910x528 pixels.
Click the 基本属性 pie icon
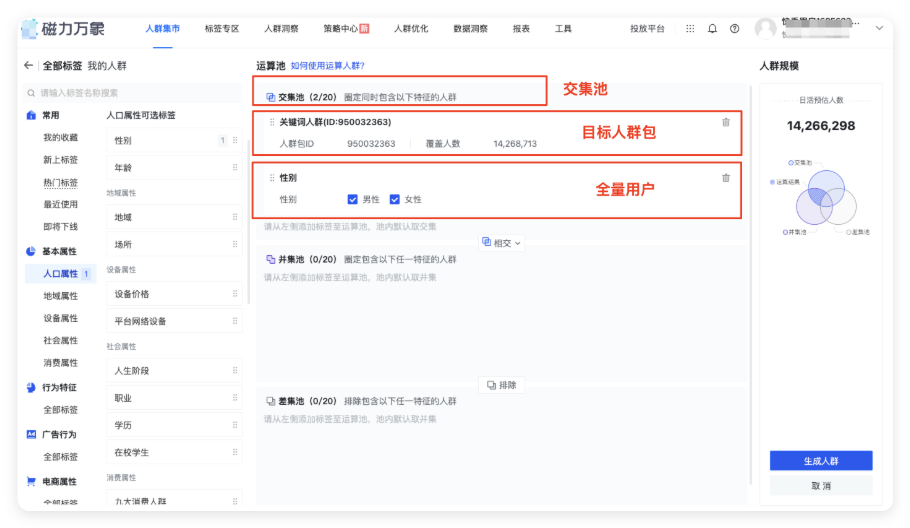click(31, 251)
